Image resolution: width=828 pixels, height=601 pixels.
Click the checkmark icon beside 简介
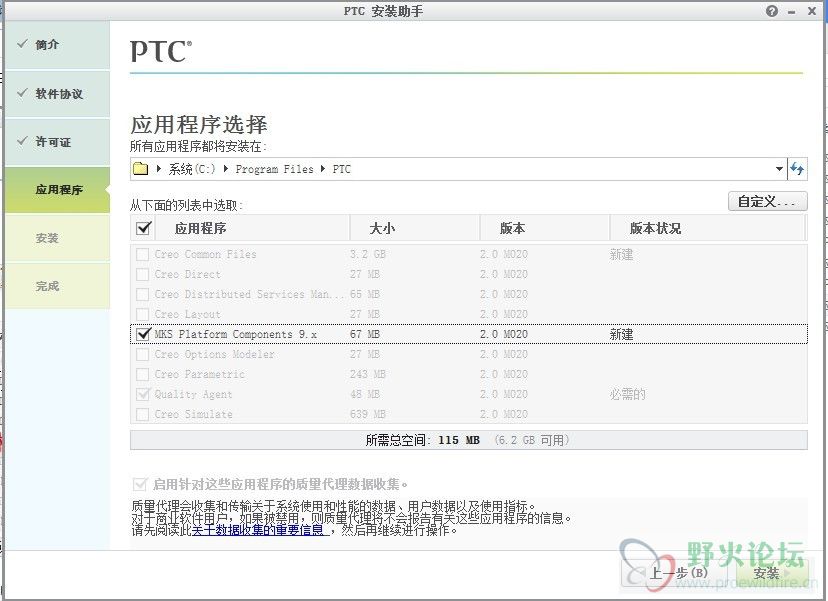click(x=22, y=43)
